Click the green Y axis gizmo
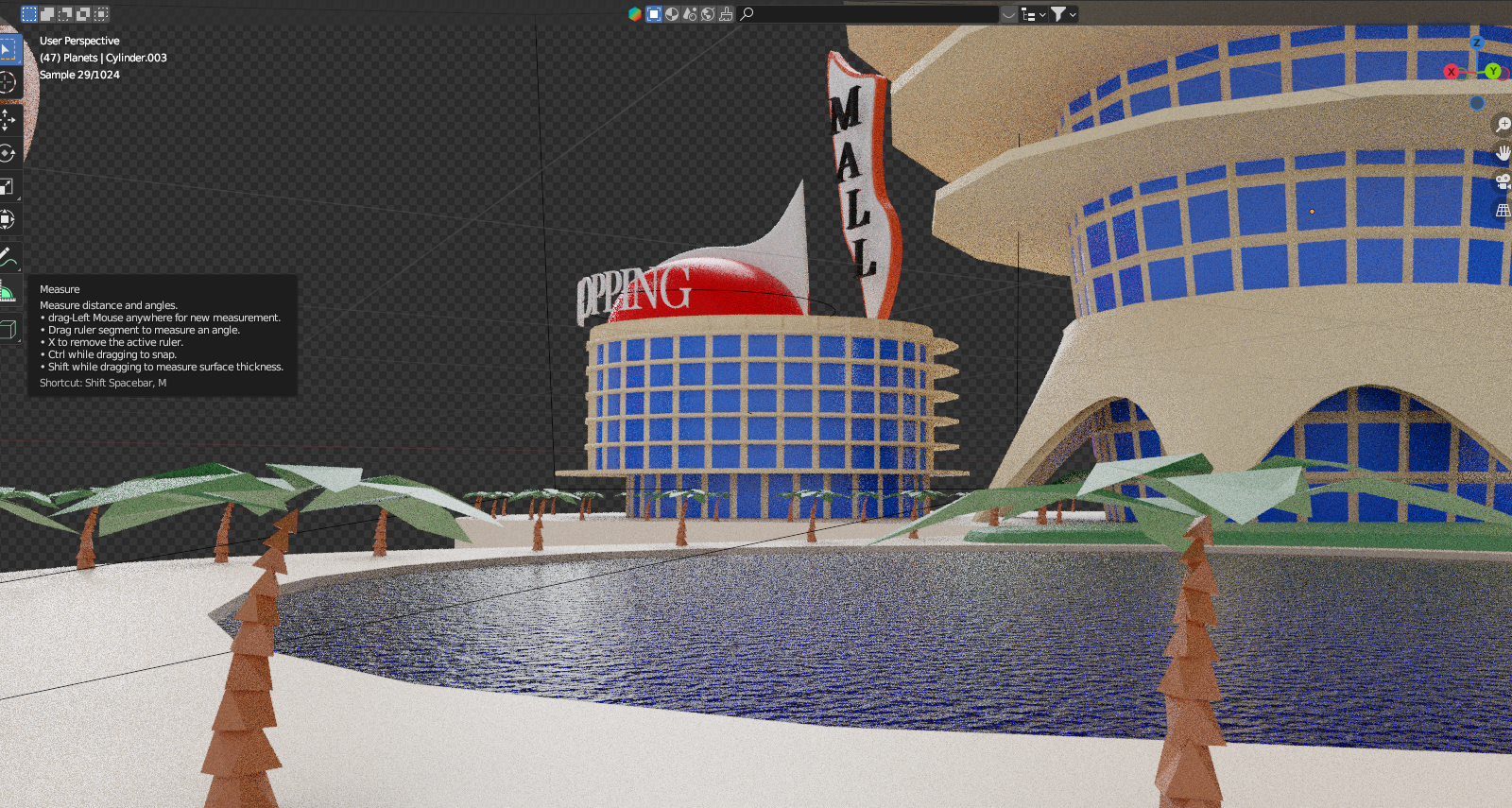Screen dimensions: 1512x808 coord(1493,71)
